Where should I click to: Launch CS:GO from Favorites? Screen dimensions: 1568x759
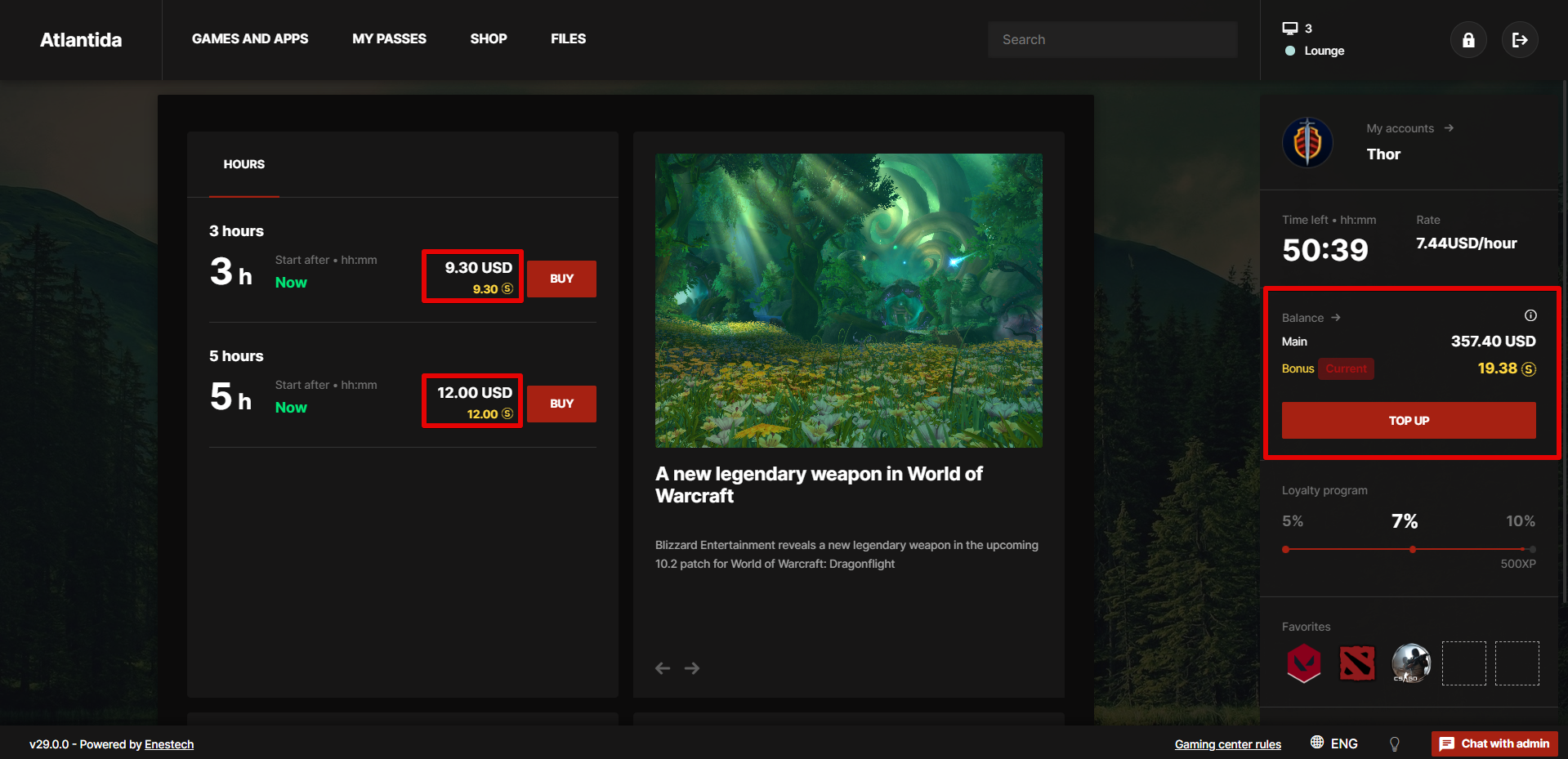pyautogui.click(x=1410, y=663)
